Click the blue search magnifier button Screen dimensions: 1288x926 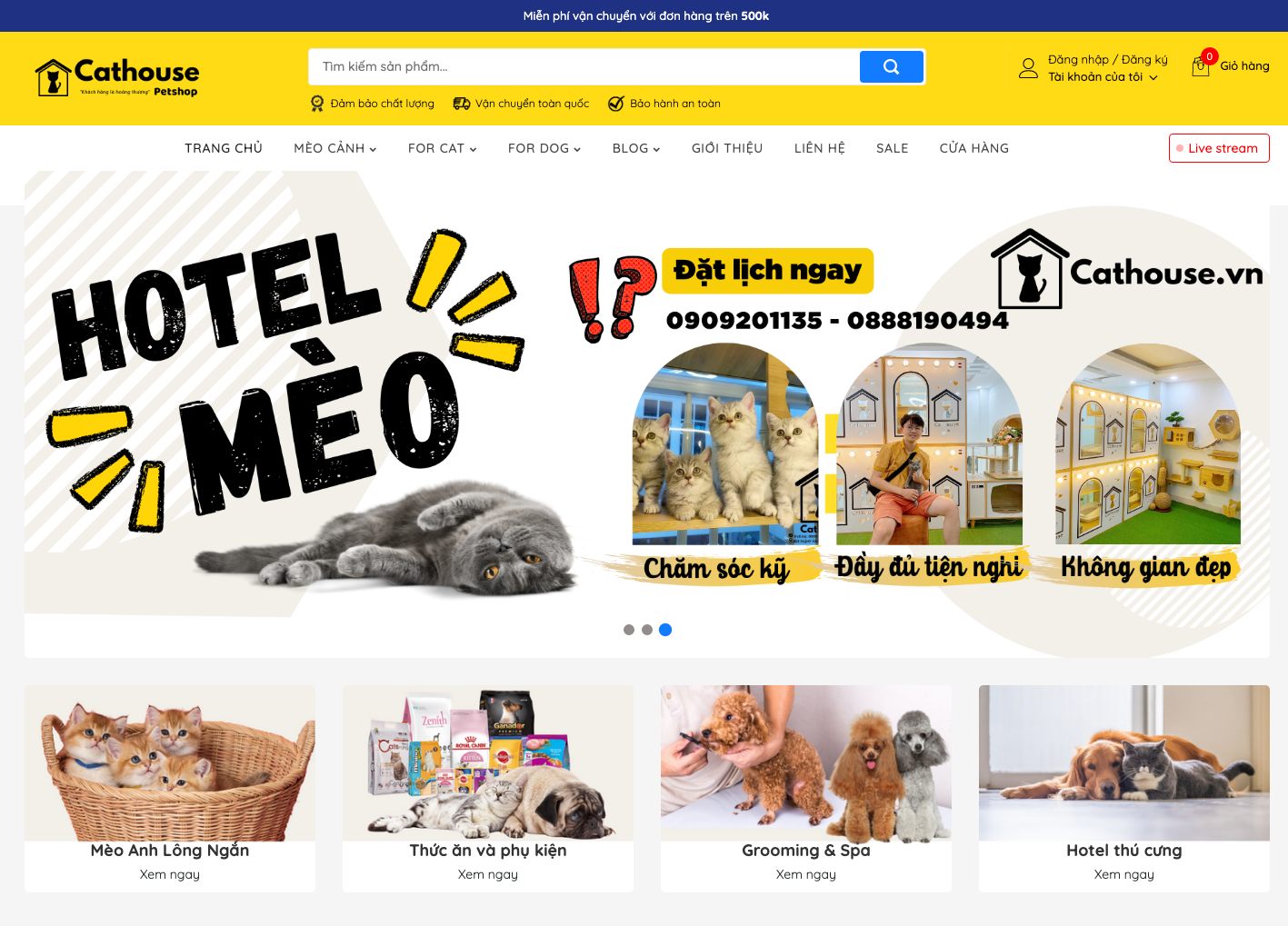point(891,66)
